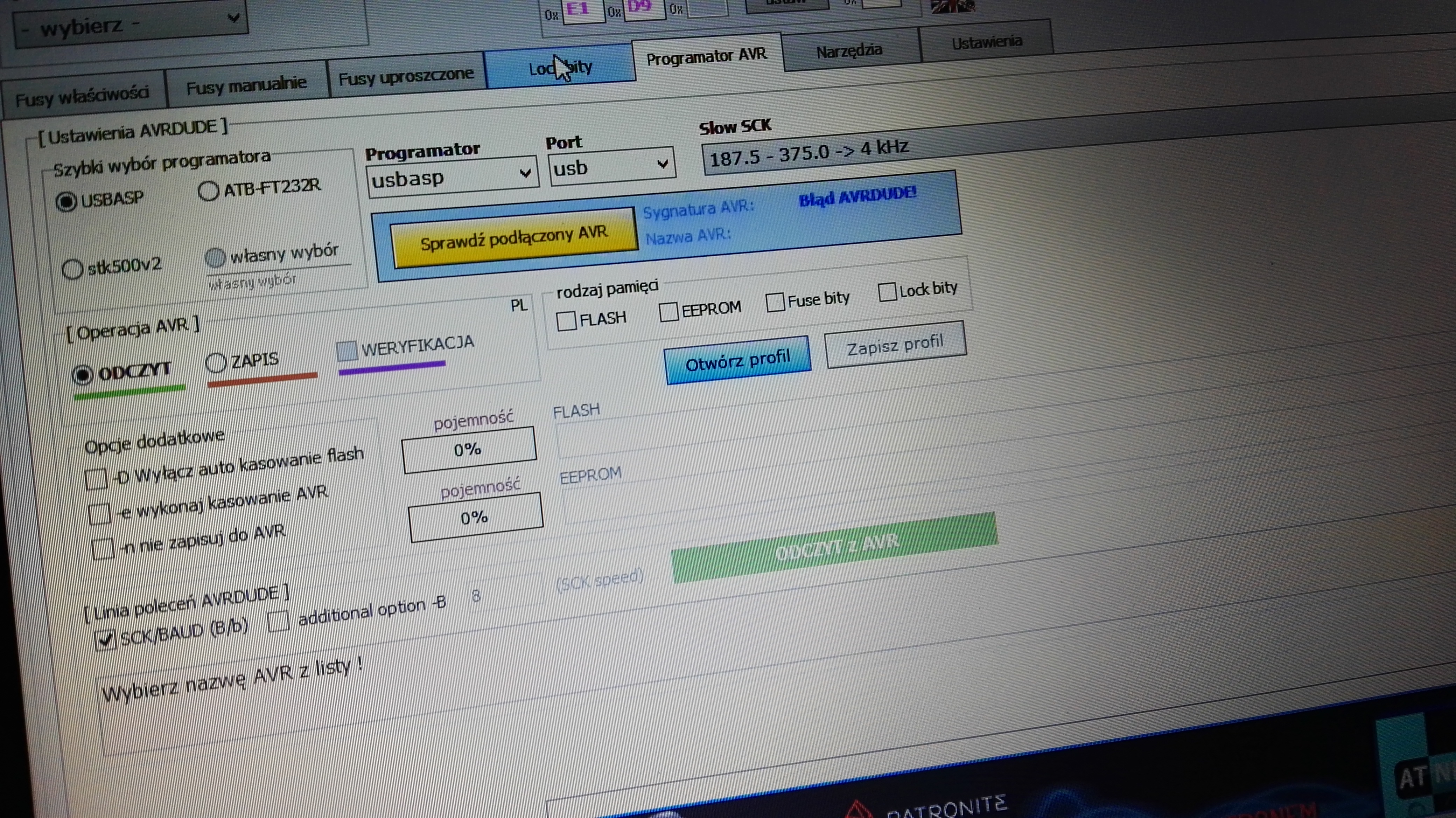The image size is (1456, 818).
Task: Open the Fusy właściwości tab
Action: coord(82,96)
